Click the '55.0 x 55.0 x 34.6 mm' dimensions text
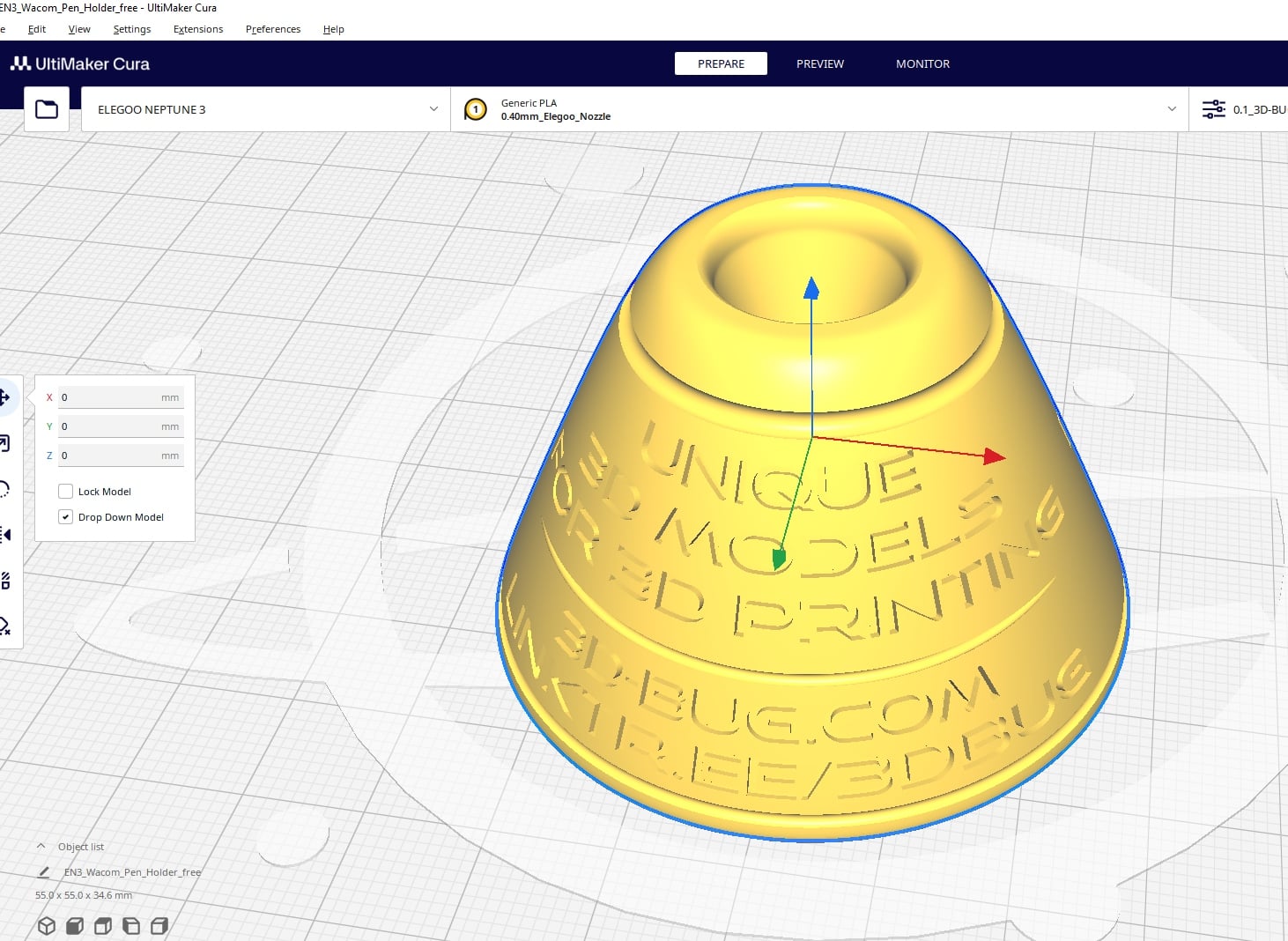The image size is (1288, 941). [x=84, y=895]
